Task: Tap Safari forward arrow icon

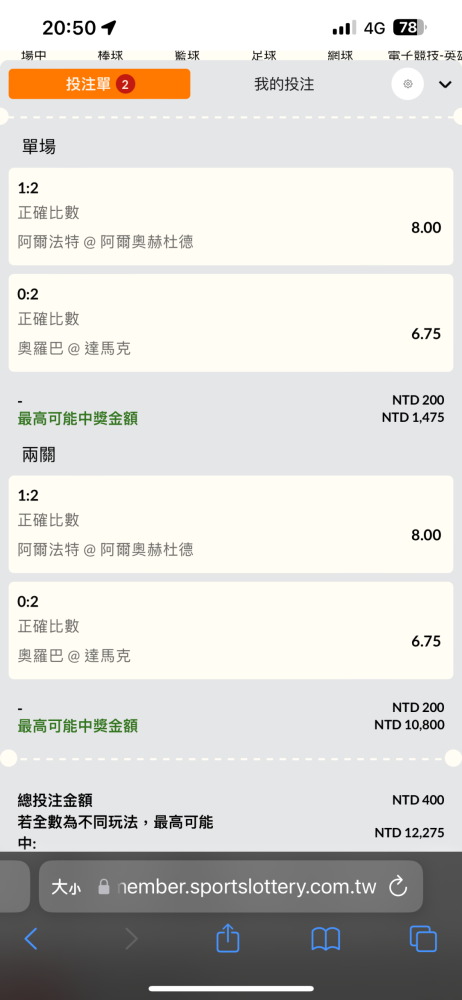Action: (x=131, y=939)
